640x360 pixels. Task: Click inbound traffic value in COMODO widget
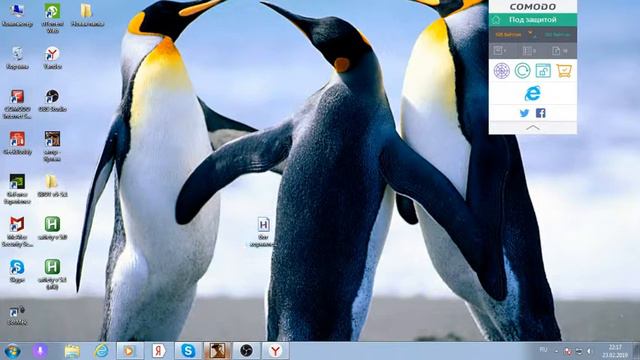tap(509, 35)
